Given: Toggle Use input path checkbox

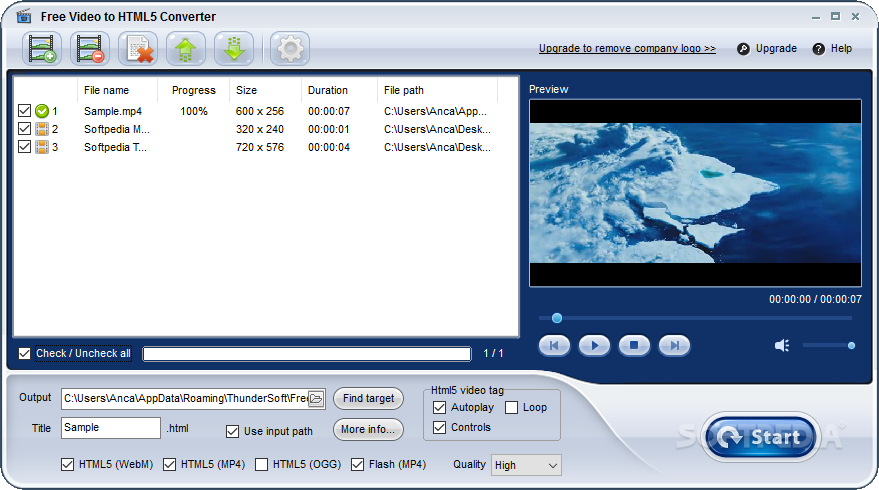Looking at the screenshot, I should tap(232, 431).
